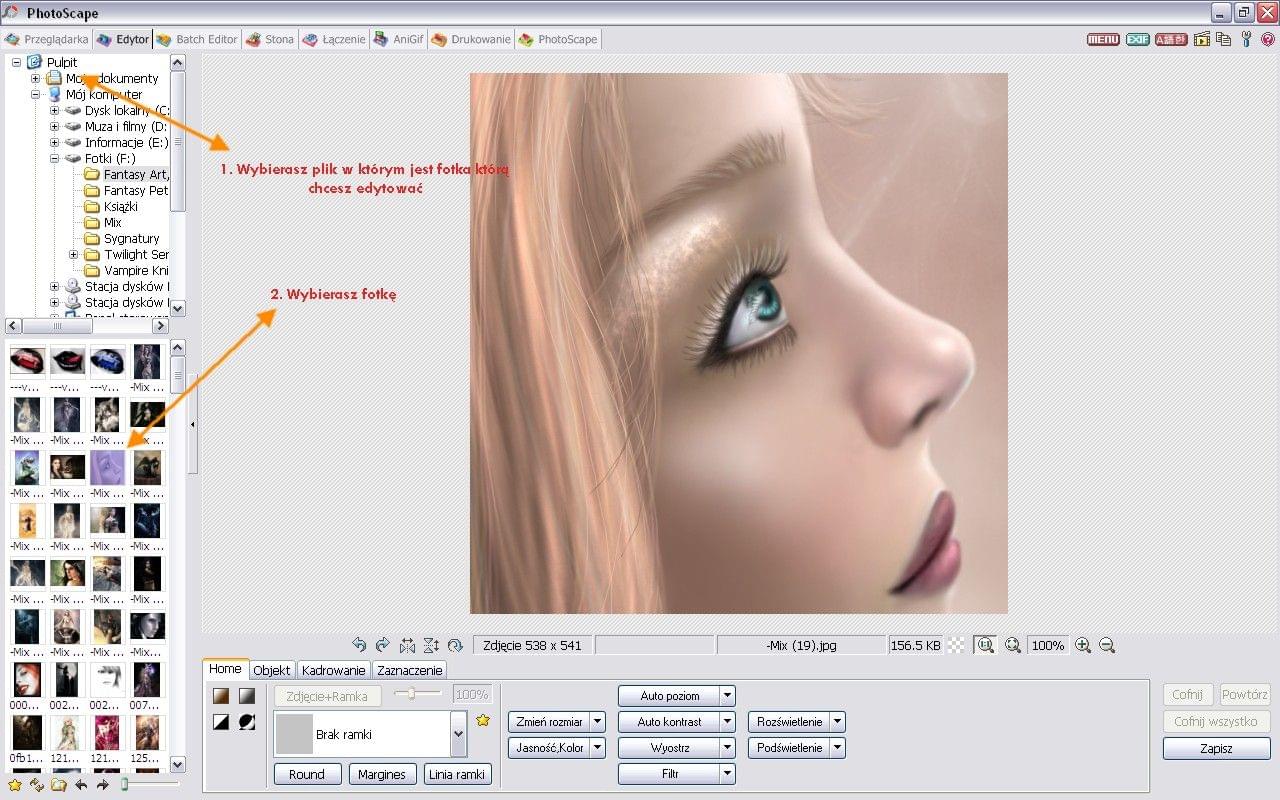The height and width of the screenshot is (800, 1280).
Task: Apply the black and white effect icon
Action: pos(221,721)
